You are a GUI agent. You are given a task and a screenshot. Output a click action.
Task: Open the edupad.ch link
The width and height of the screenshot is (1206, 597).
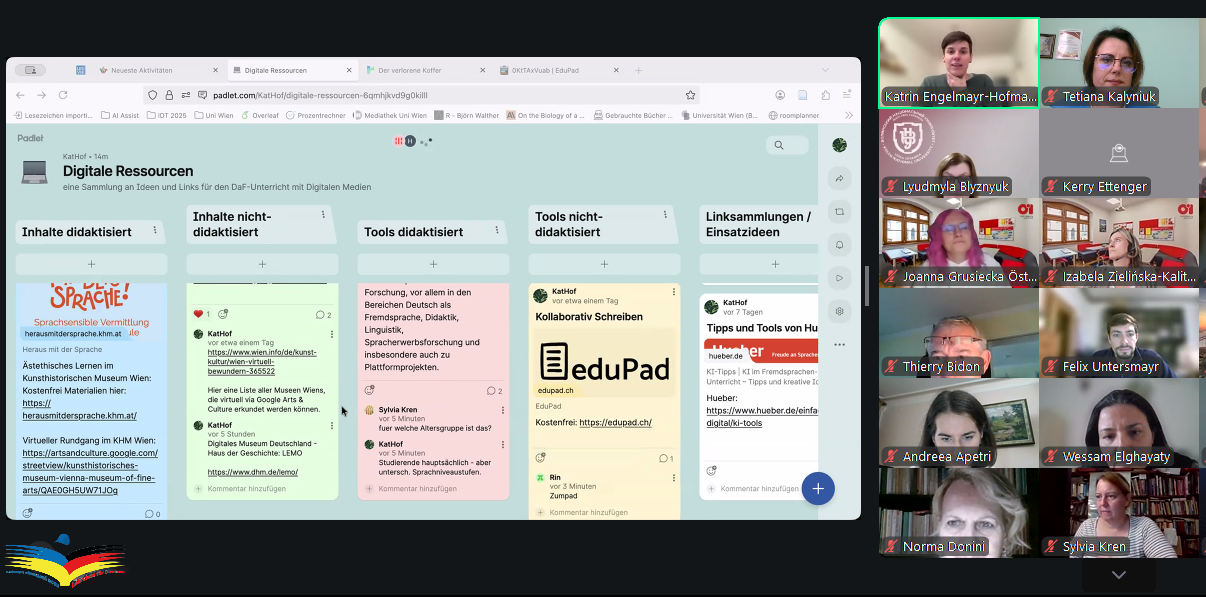[615, 423]
